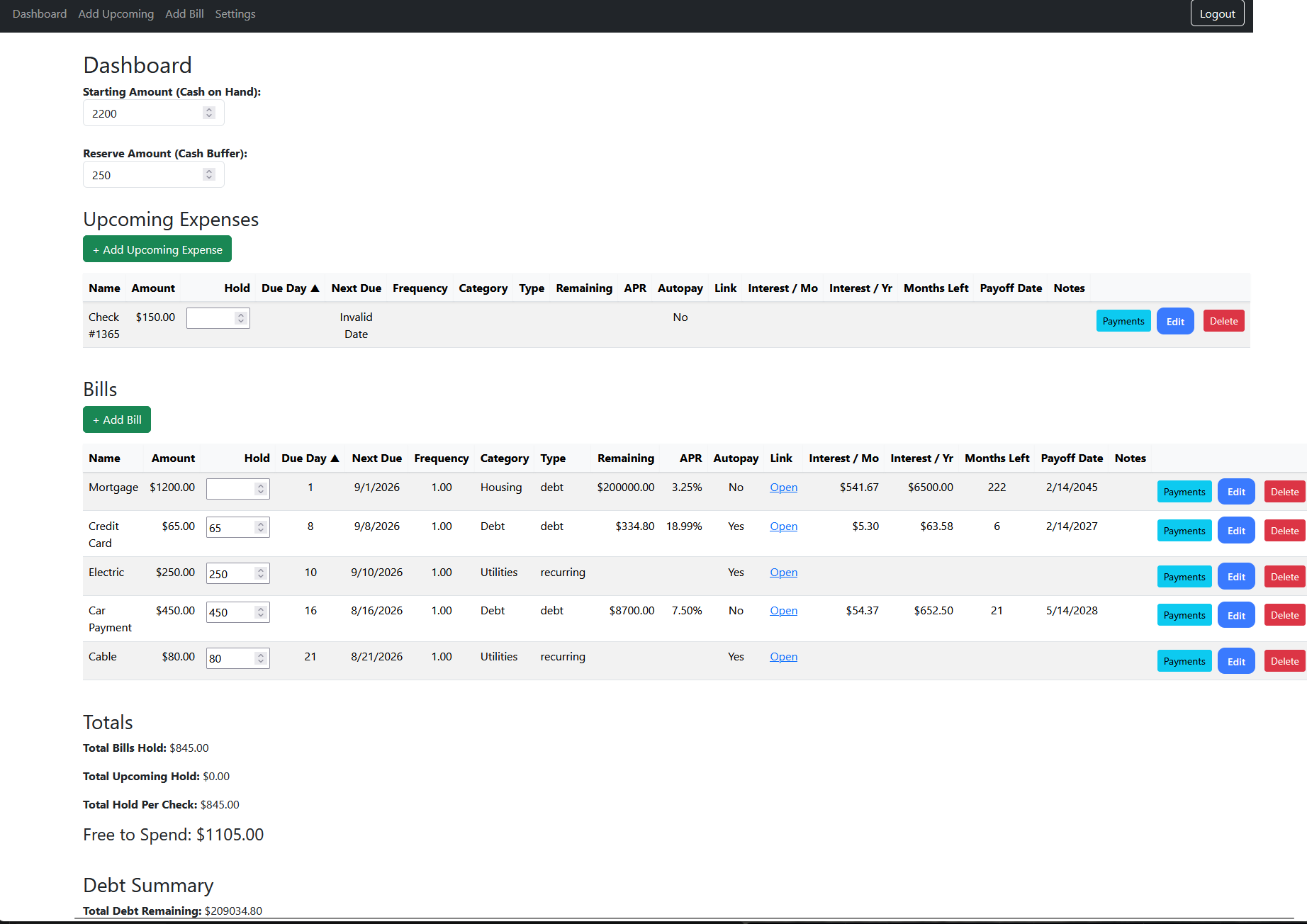Delete the Cable bill
Viewport: 1307px width, 924px height.
1284,661
